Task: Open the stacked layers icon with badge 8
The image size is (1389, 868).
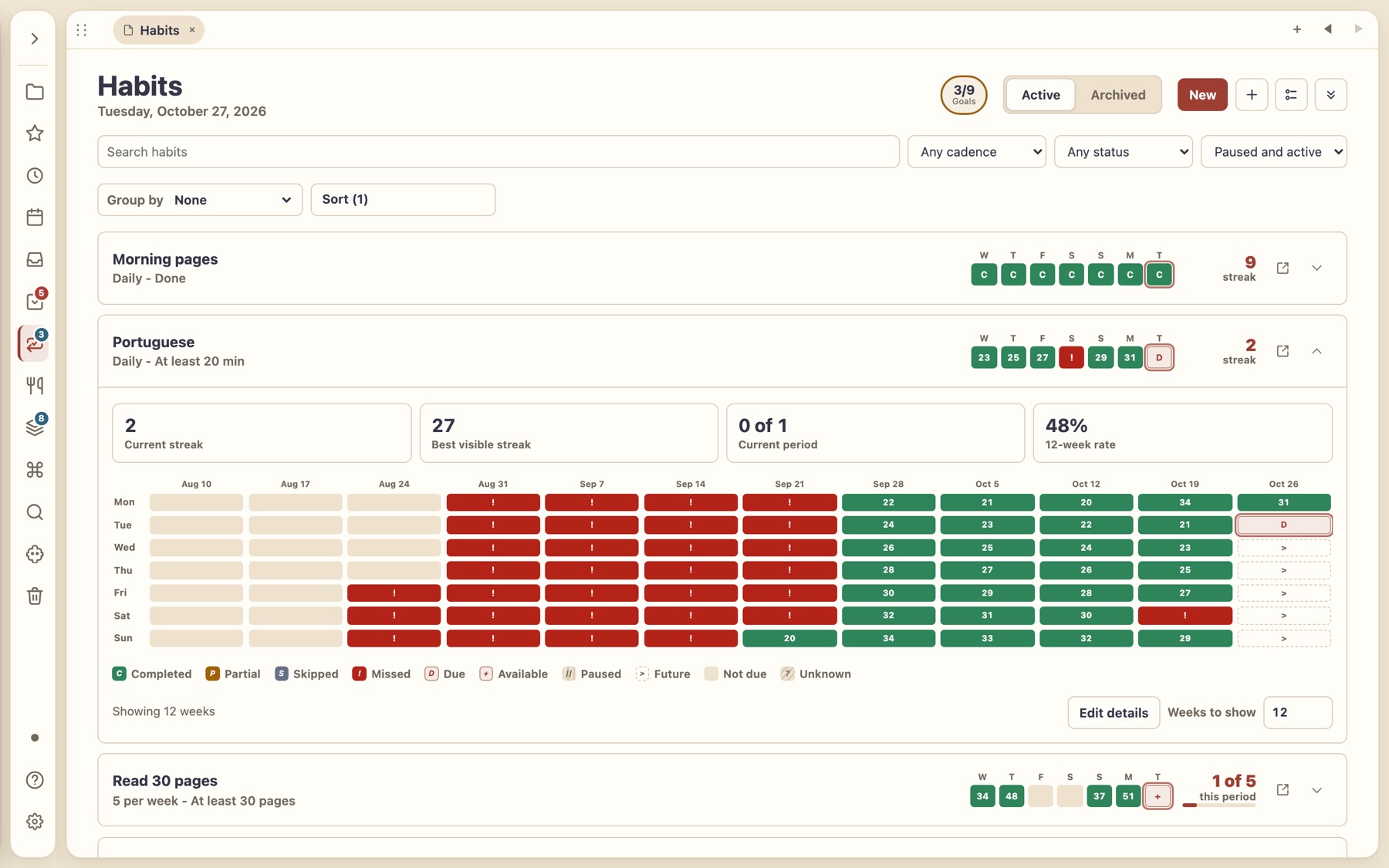Action: (x=35, y=427)
